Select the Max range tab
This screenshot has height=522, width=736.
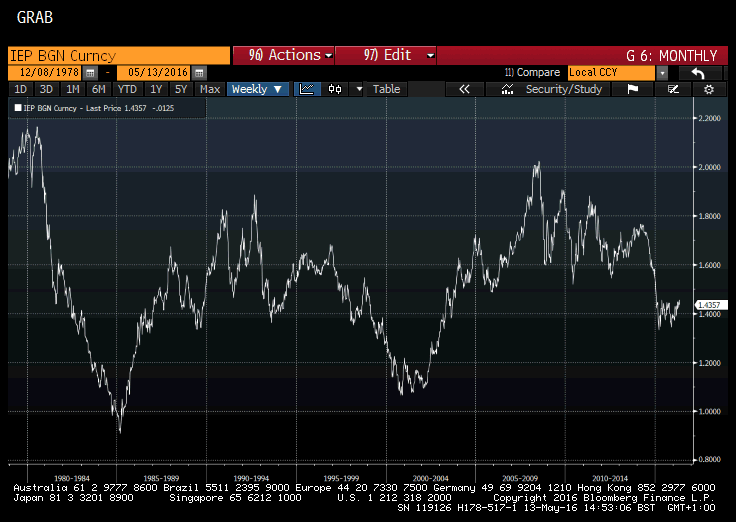[210, 89]
